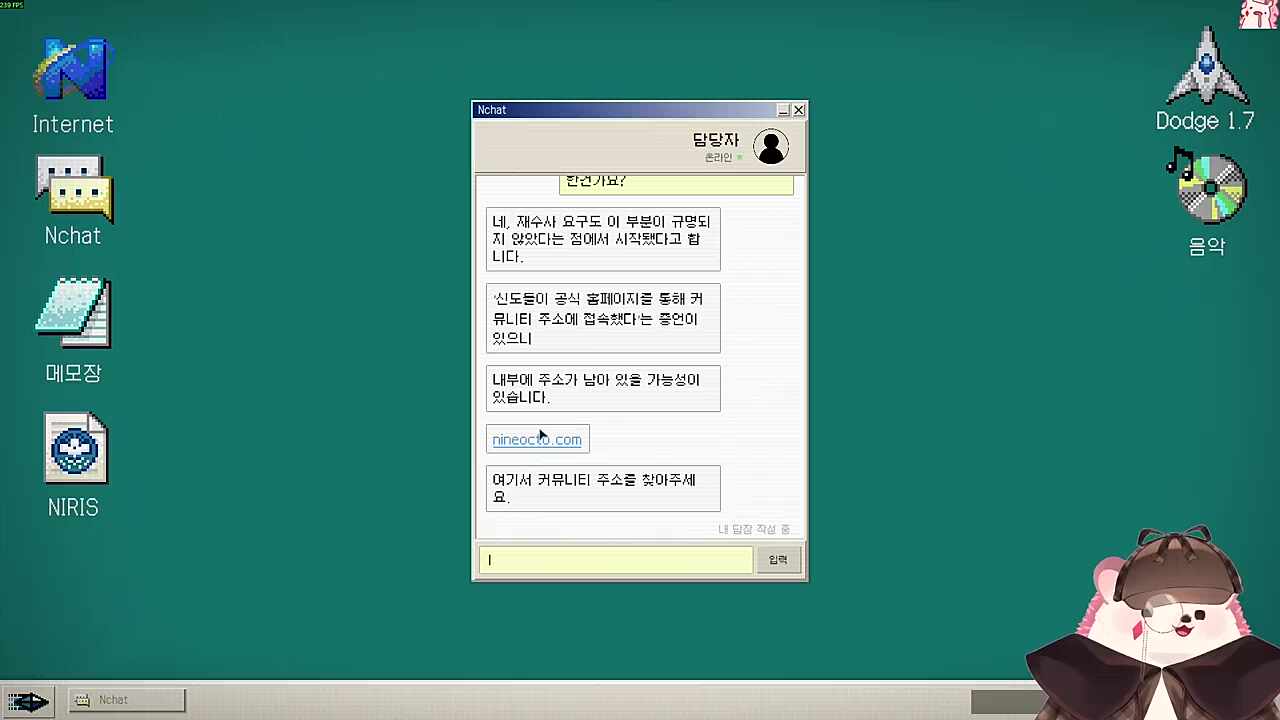The width and height of the screenshot is (1280, 720).
Task: Close the Nchat window
Action: 799,110
